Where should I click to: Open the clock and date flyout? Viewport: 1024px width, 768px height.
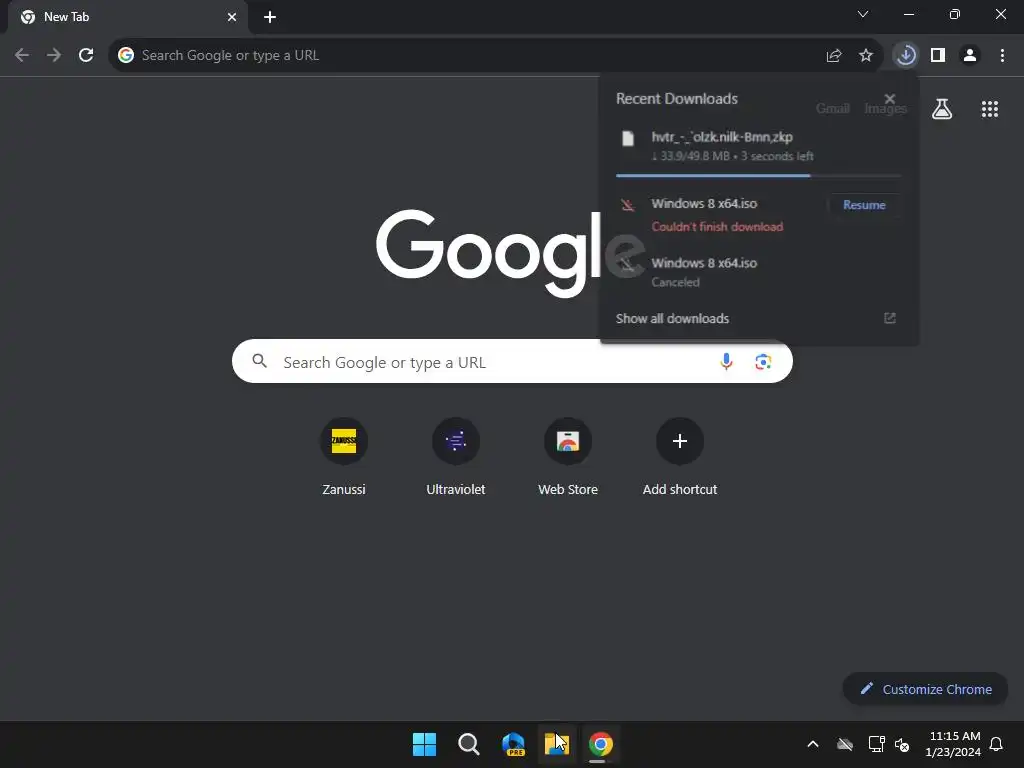click(953, 744)
